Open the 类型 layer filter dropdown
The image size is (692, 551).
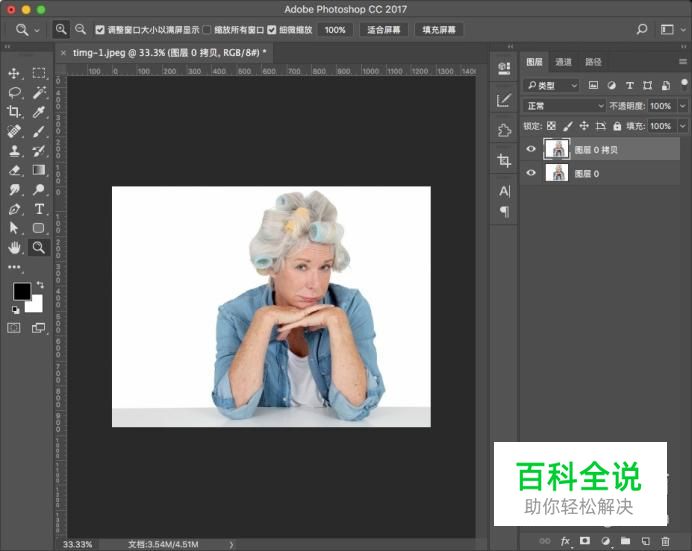pyautogui.click(x=552, y=86)
